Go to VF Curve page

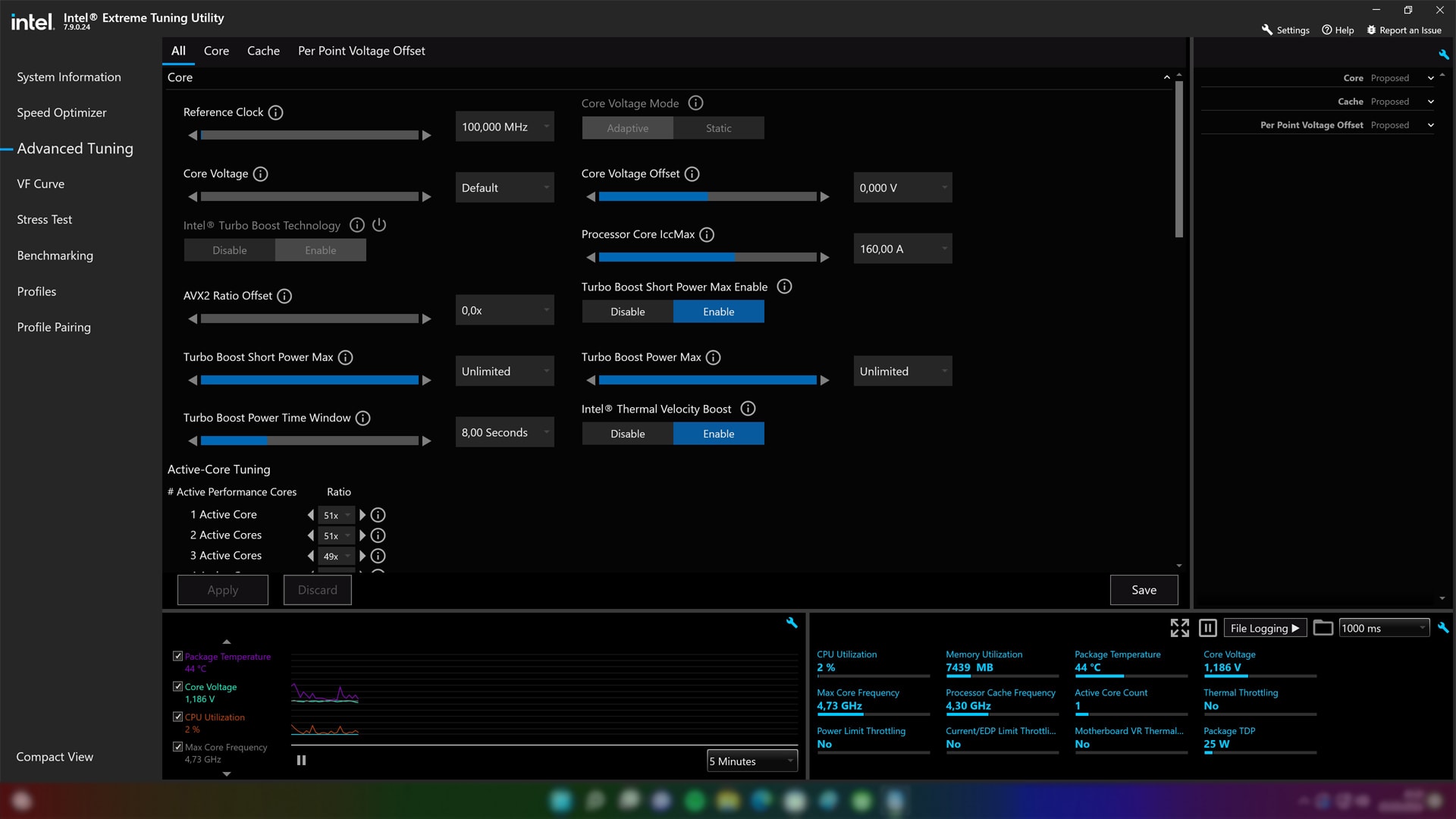(41, 184)
